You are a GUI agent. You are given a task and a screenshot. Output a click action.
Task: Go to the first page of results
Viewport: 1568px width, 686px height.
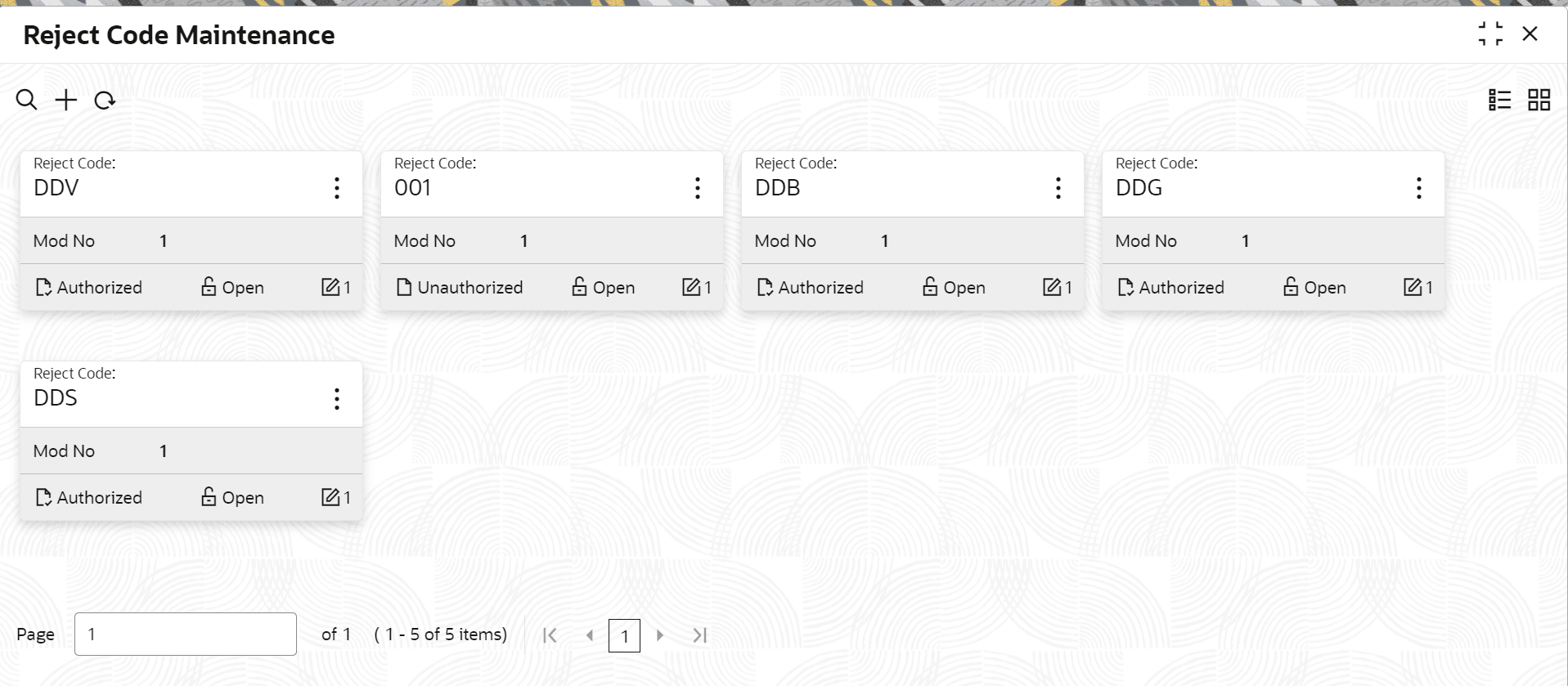[x=550, y=635]
